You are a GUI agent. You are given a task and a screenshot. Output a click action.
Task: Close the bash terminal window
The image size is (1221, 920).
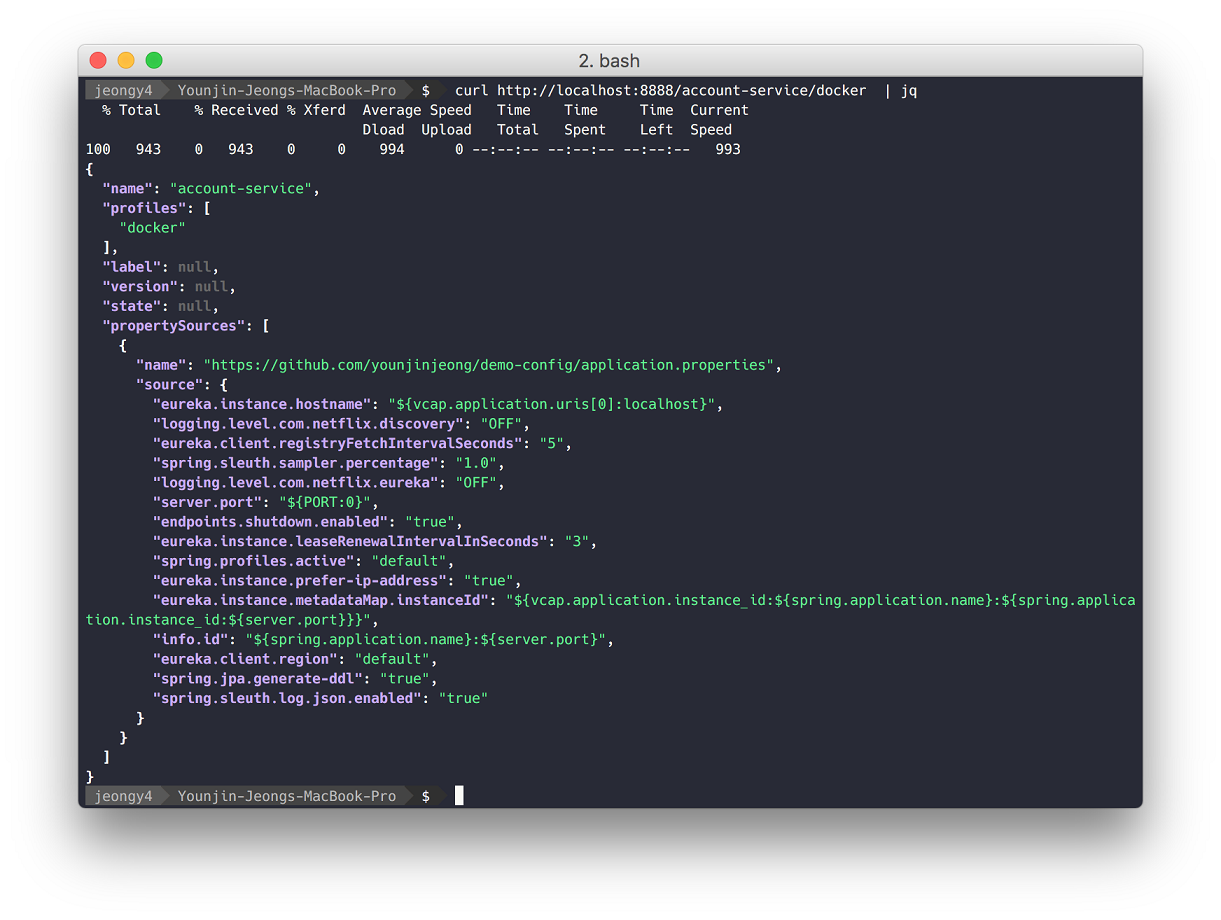[98, 60]
